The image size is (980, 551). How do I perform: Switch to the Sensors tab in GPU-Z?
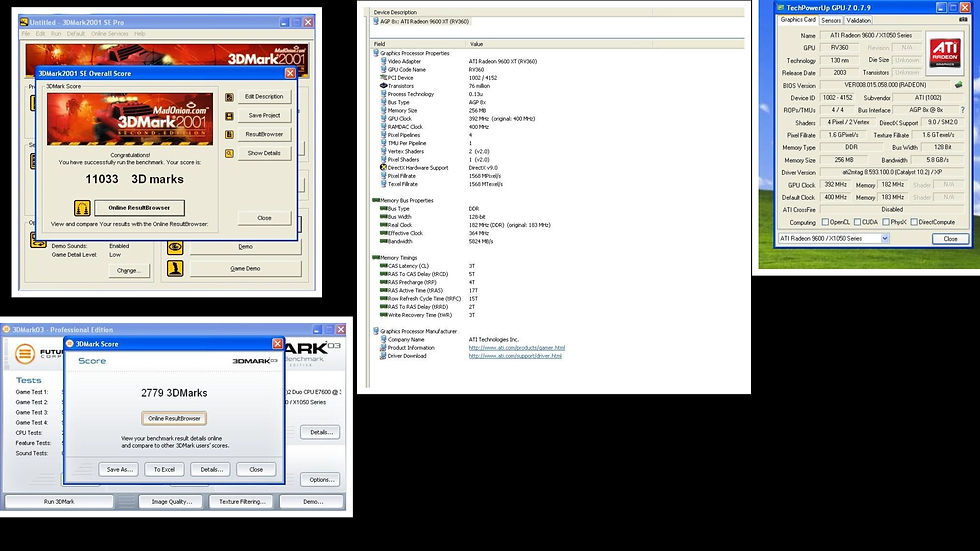pos(831,20)
